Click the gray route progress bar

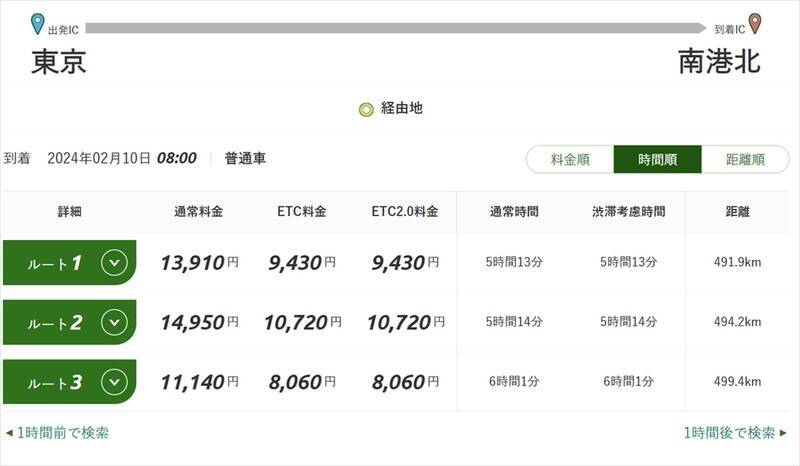[x=400, y=29]
